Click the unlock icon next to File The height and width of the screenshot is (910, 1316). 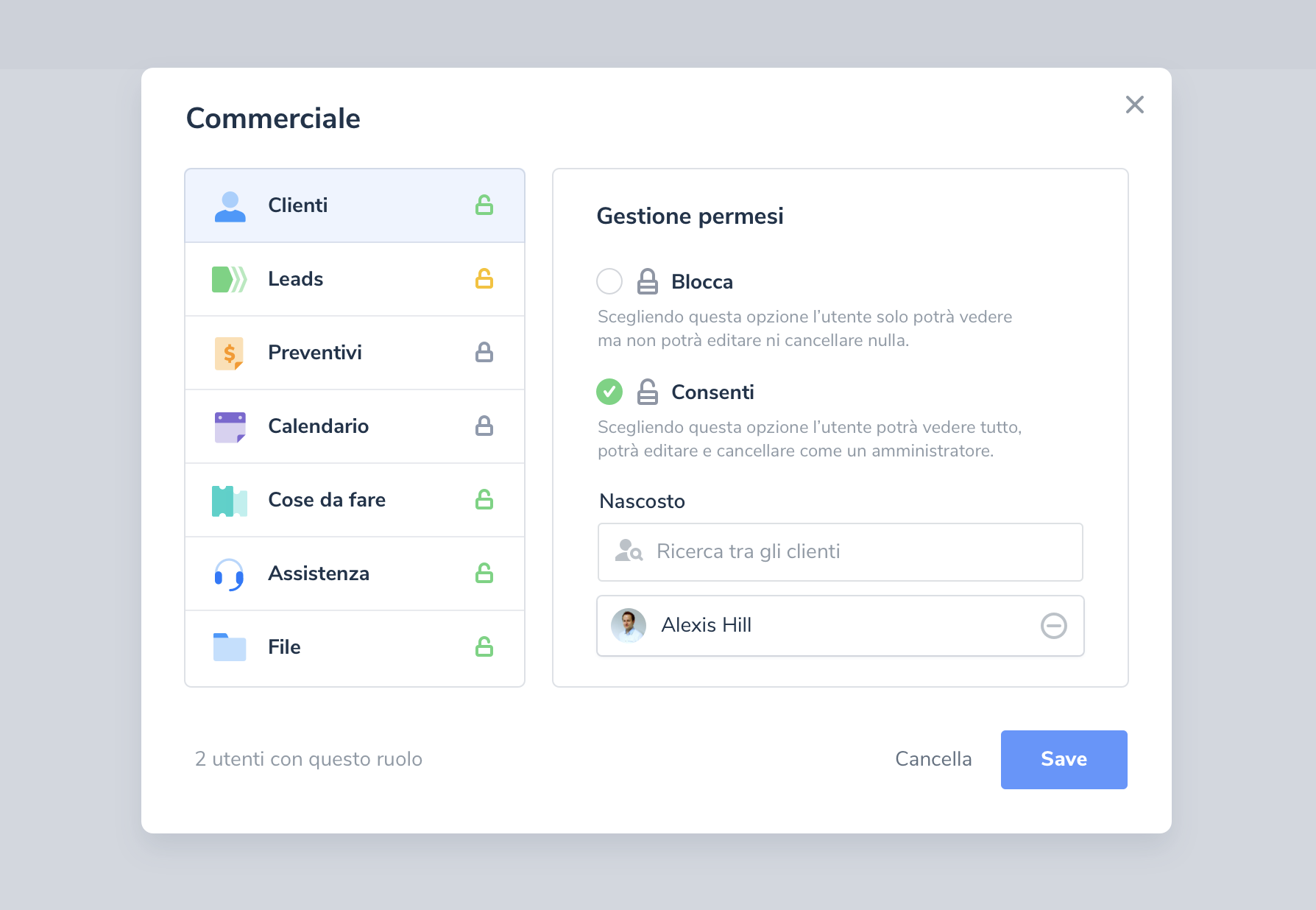click(x=484, y=647)
